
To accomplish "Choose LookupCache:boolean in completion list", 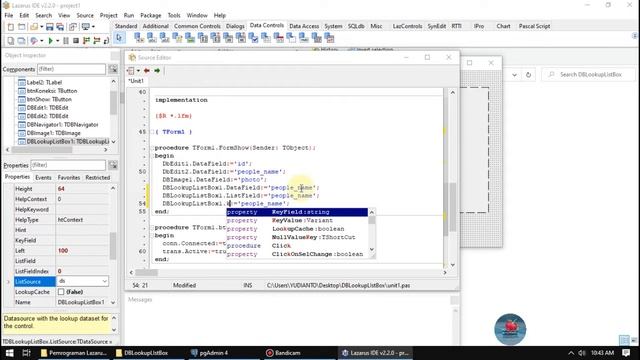I will pyautogui.click(x=297, y=229).
